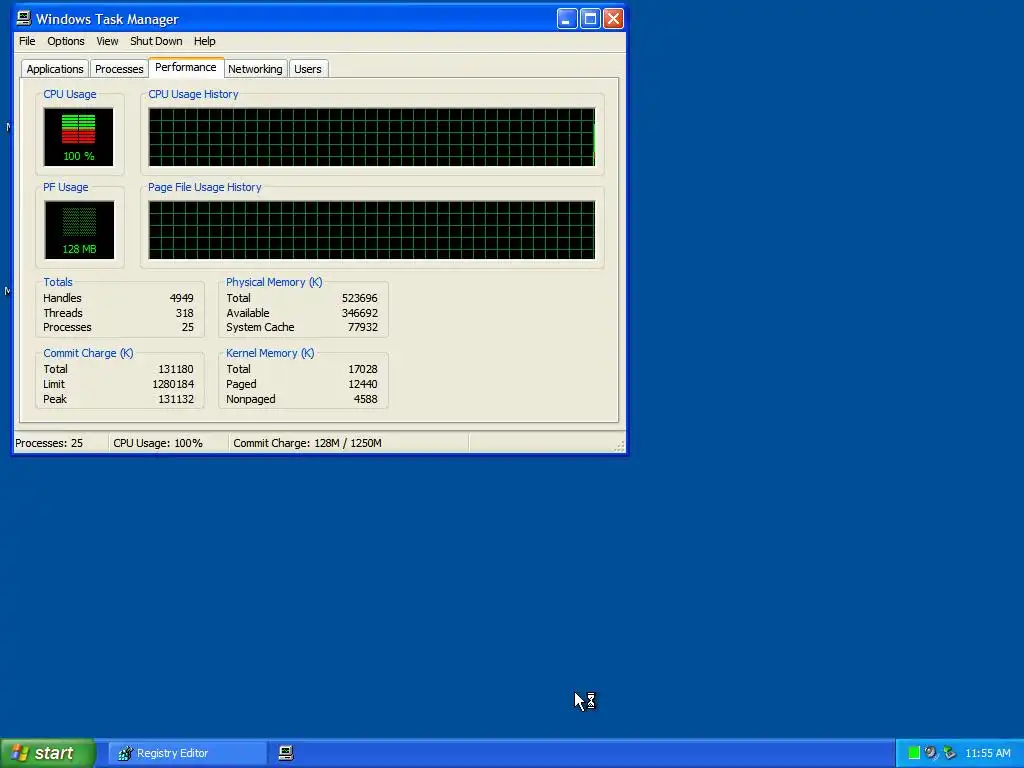Click the Nonpaged label

point(251,399)
